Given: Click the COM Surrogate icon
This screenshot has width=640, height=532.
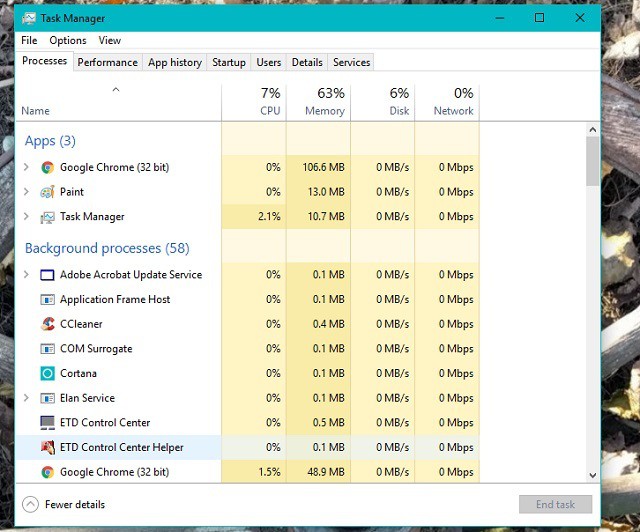Looking at the screenshot, I should (47, 349).
